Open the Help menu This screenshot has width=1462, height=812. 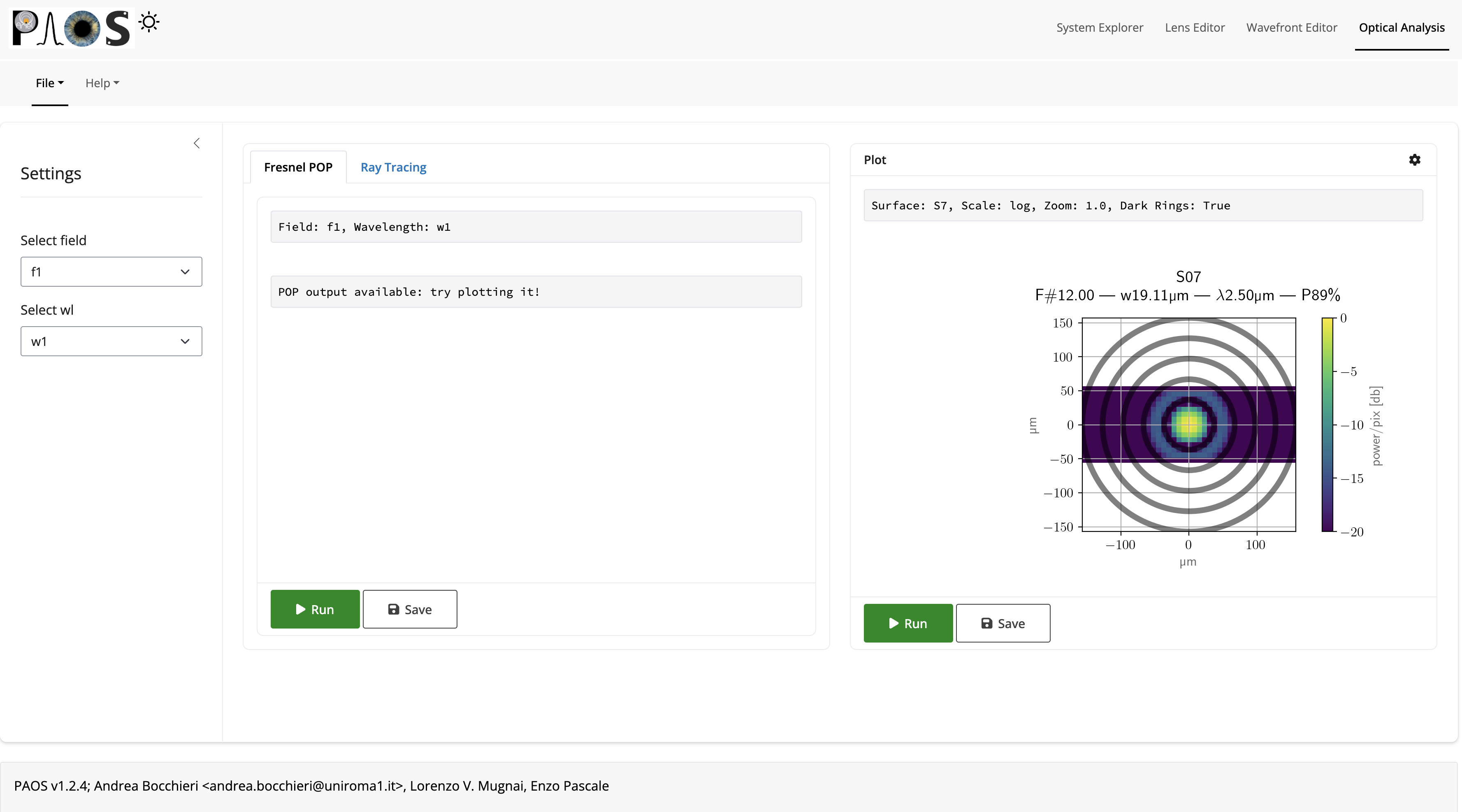(x=102, y=83)
